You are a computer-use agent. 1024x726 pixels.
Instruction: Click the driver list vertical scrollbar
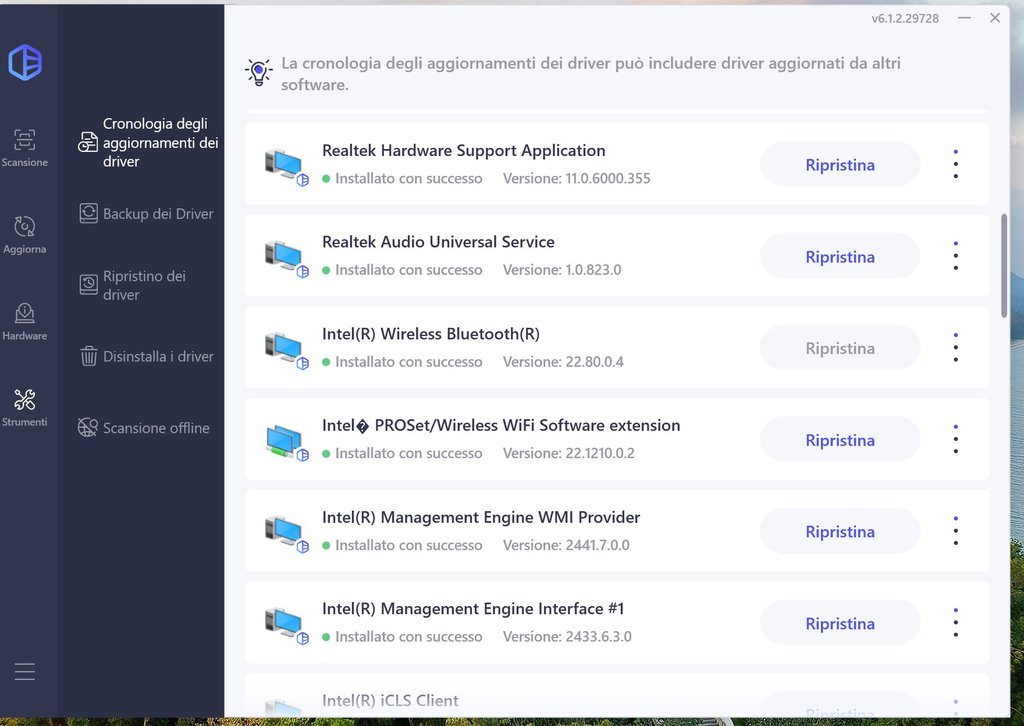(1004, 266)
